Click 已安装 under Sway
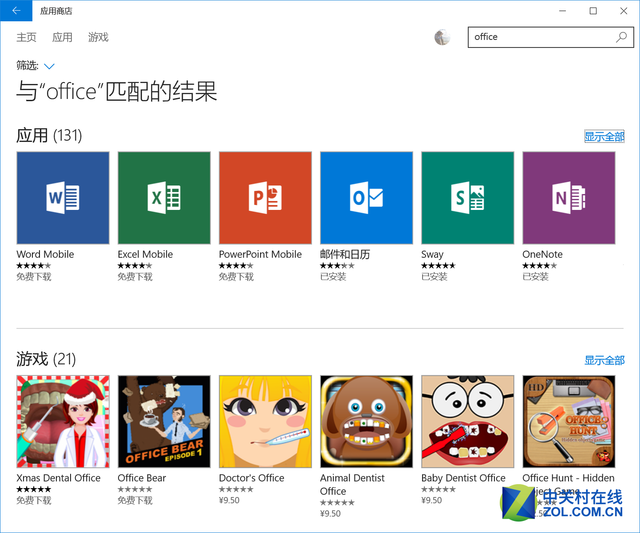Viewport: 640px width, 533px height. (x=434, y=277)
